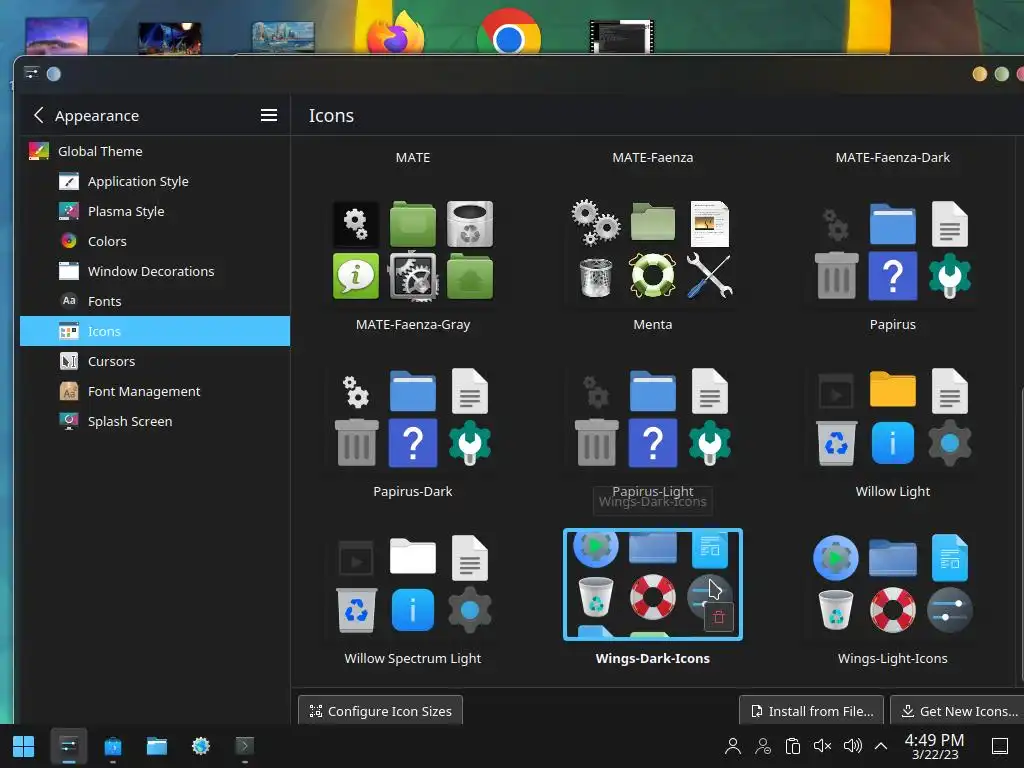Select Application Style in sidebar
The image size is (1024, 768).
pos(155,181)
